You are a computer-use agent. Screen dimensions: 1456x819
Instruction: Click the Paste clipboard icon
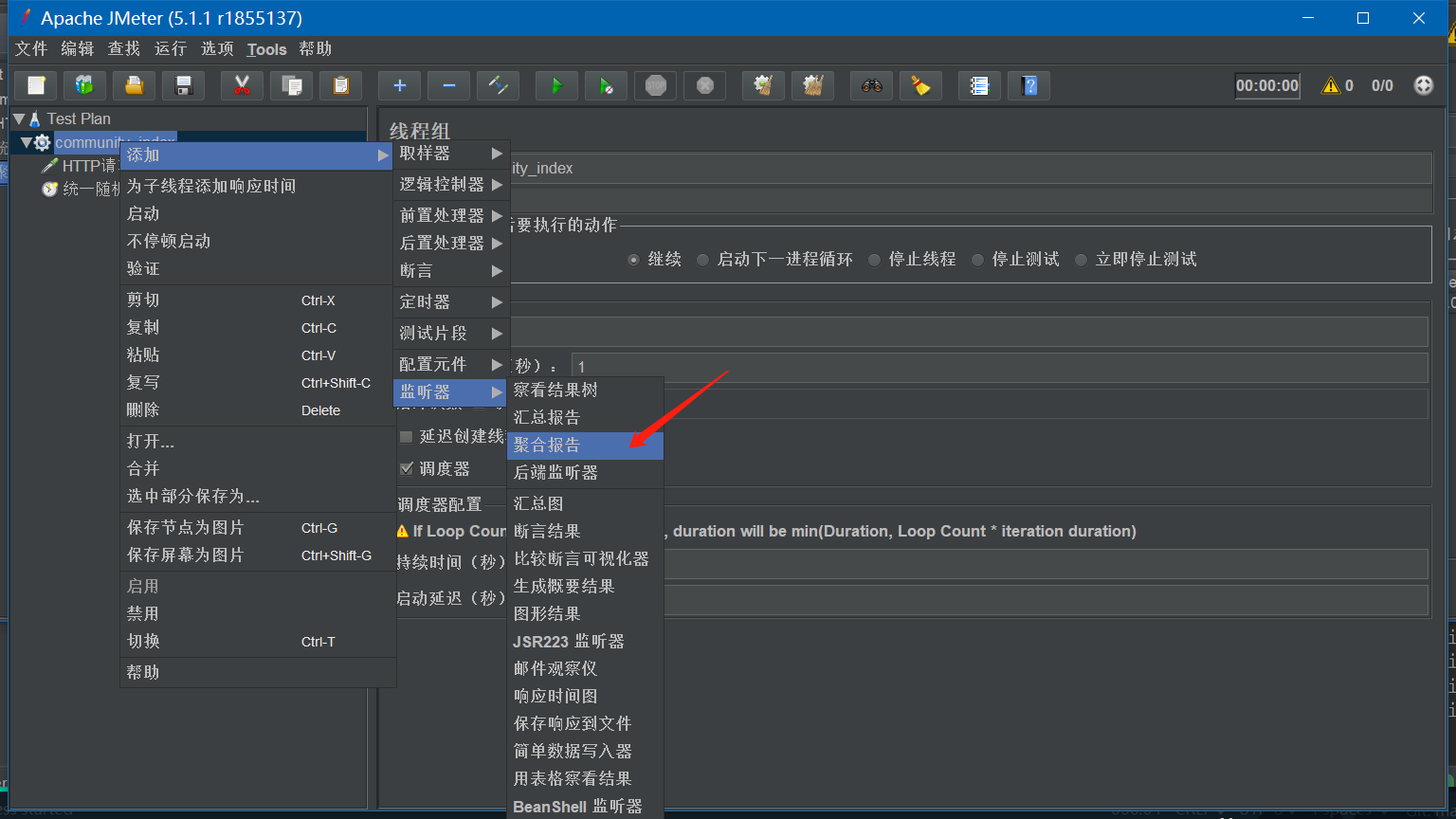tap(340, 85)
